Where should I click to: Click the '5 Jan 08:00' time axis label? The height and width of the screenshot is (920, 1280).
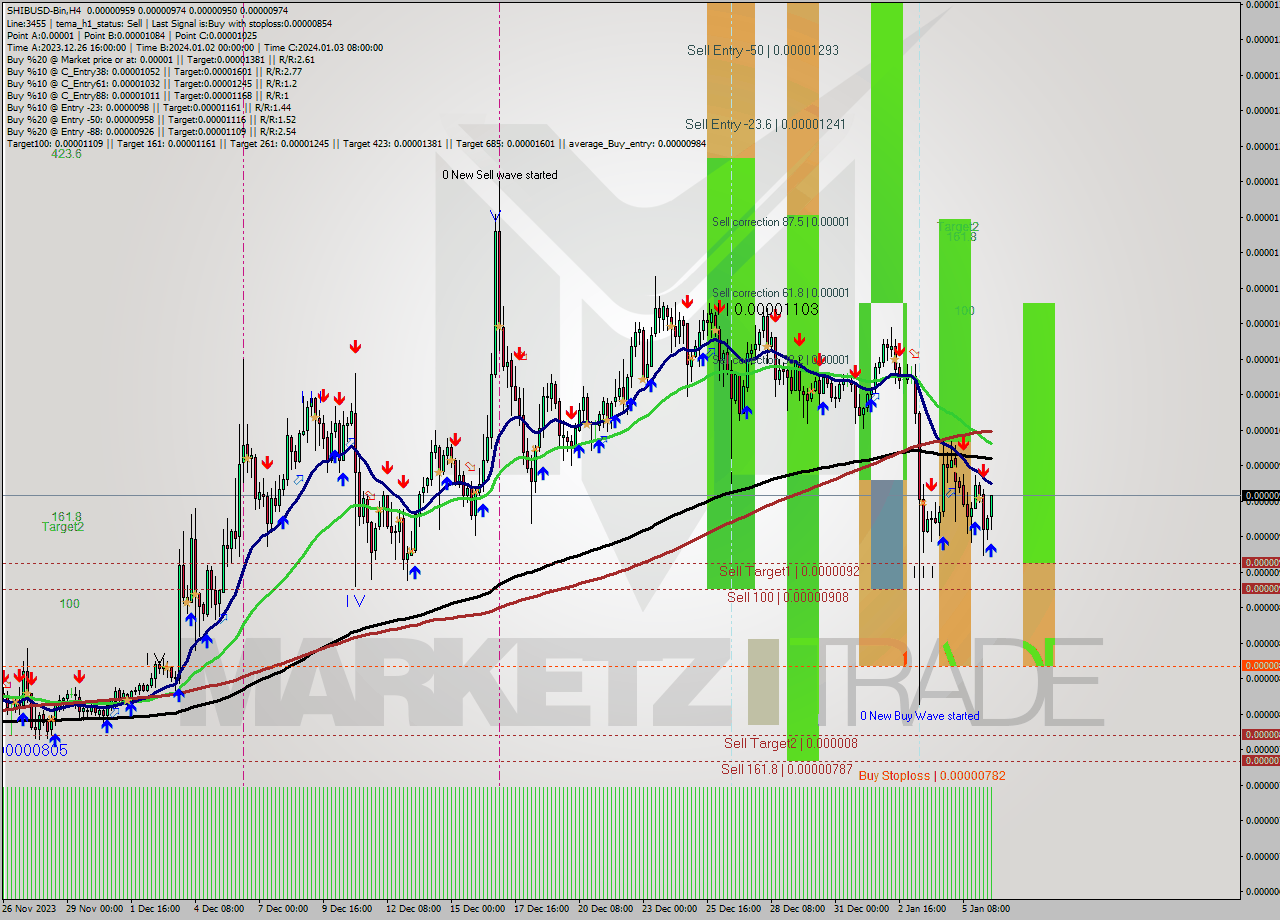pyautogui.click(x=985, y=909)
